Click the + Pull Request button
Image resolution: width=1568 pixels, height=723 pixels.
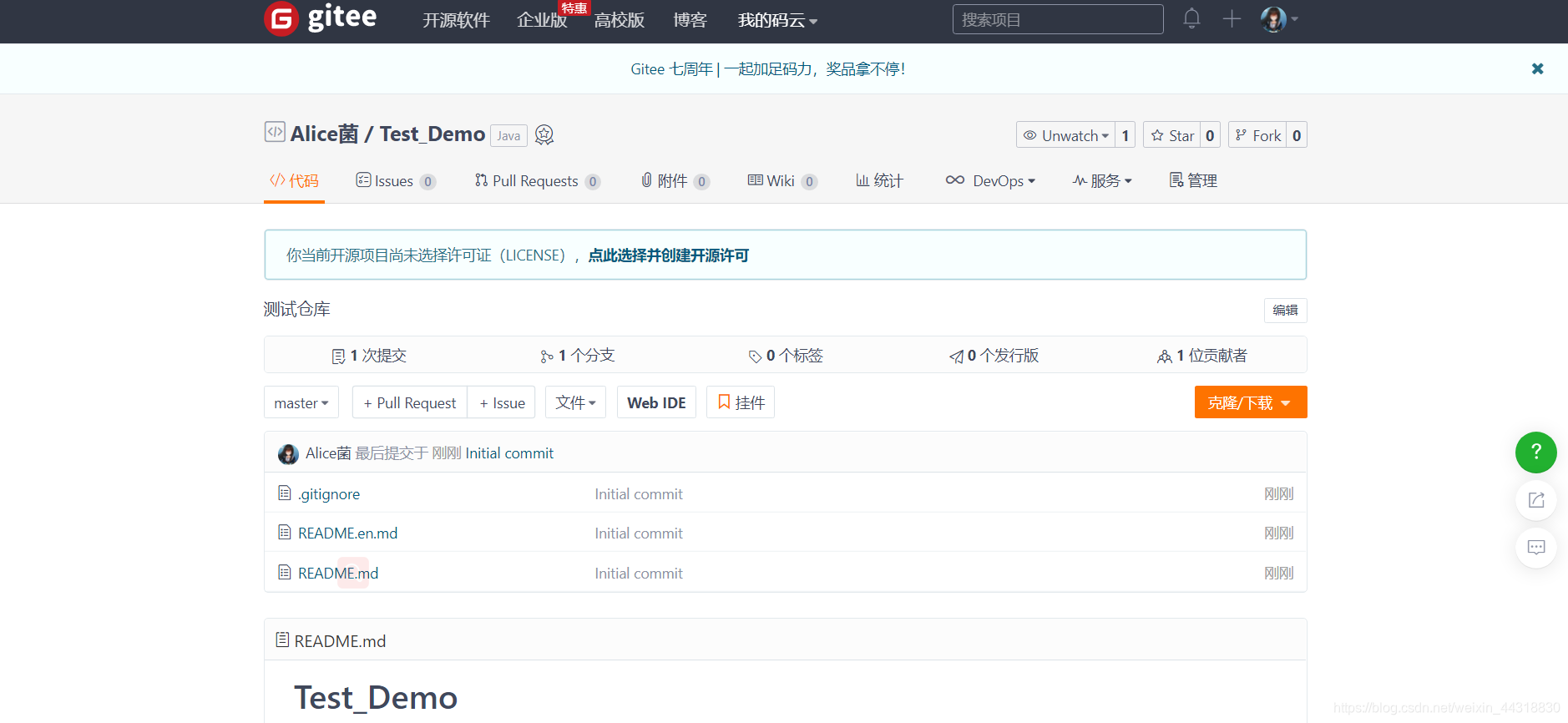pos(410,402)
